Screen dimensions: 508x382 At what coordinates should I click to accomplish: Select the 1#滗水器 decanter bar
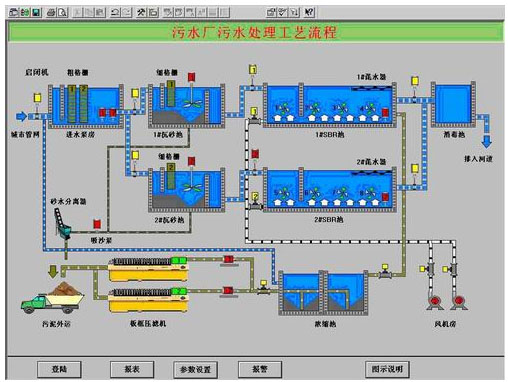371,88
